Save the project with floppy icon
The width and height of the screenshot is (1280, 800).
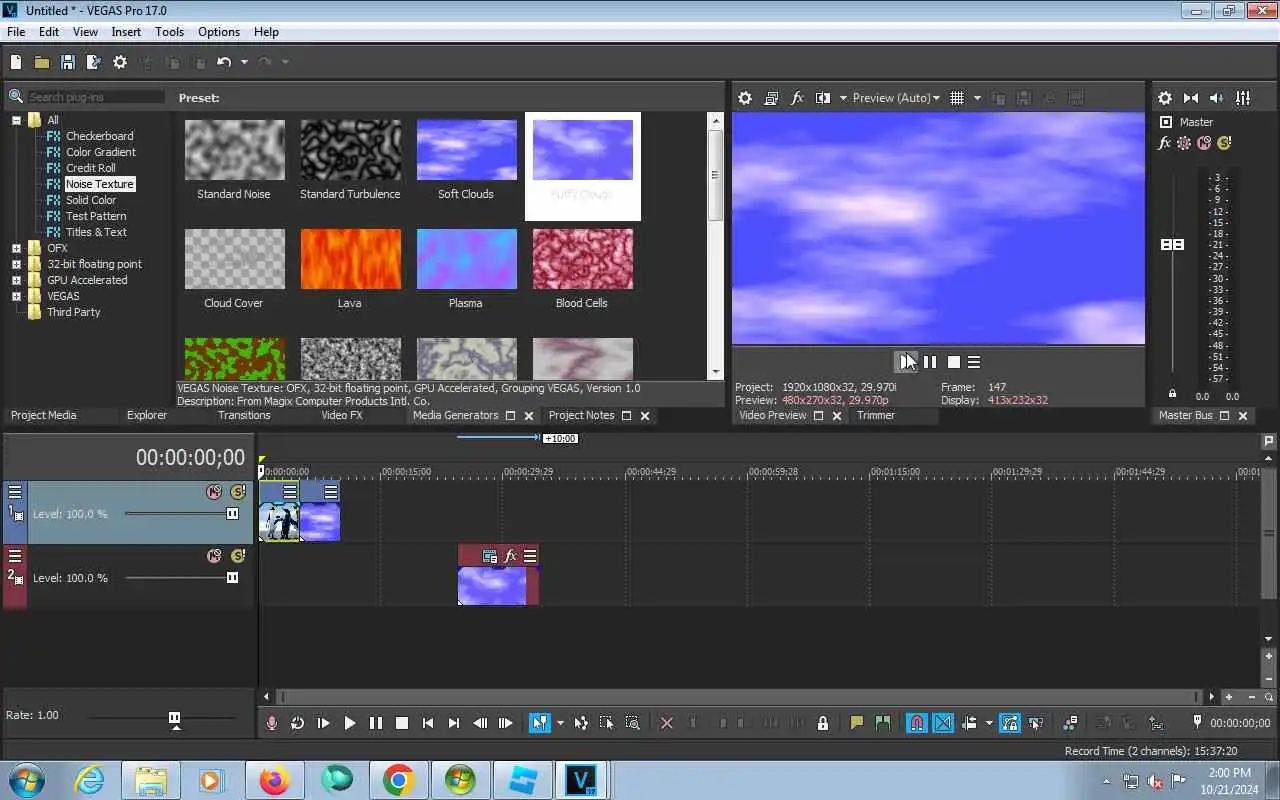tap(68, 62)
